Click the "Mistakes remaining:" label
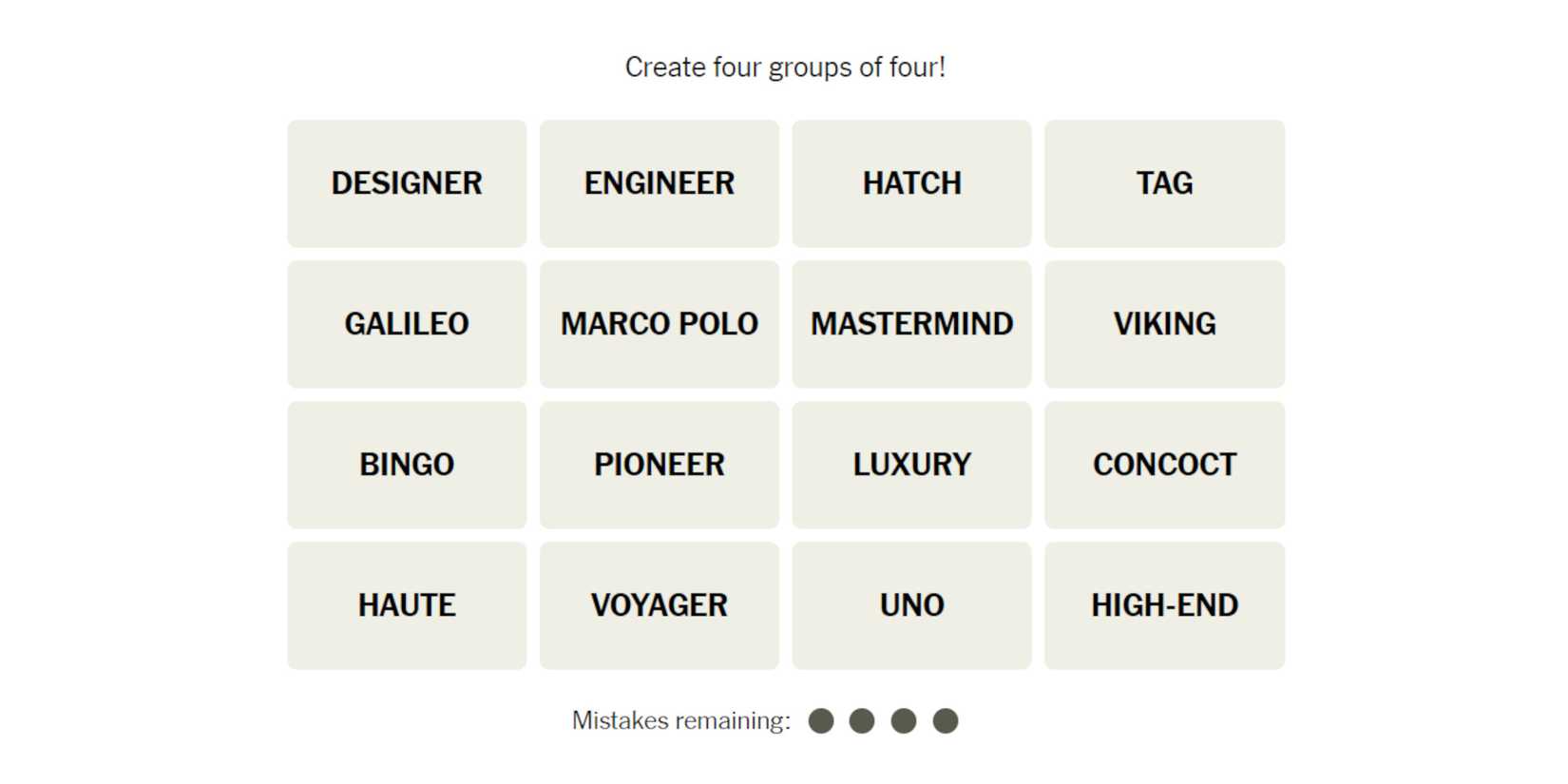The width and height of the screenshot is (1568, 784). (680, 721)
